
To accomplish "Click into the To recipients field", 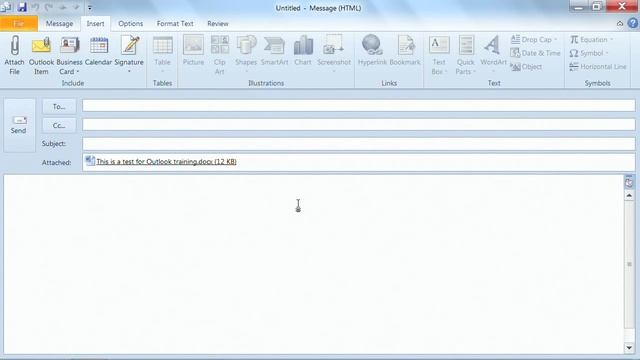I will (359, 106).
